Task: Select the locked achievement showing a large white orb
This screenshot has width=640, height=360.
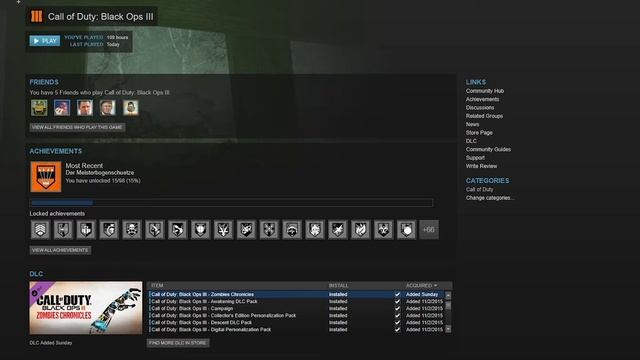Action: point(406,230)
